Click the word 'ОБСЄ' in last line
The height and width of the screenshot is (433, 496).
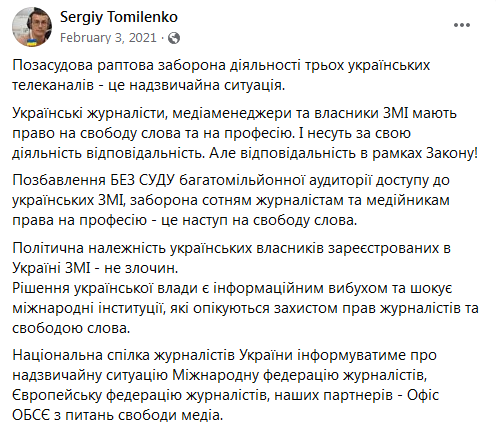(31, 416)
